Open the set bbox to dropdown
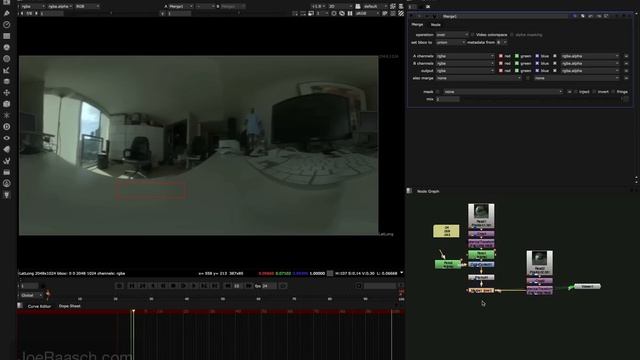This screenshot has width=640, height=360. point(451,42)
